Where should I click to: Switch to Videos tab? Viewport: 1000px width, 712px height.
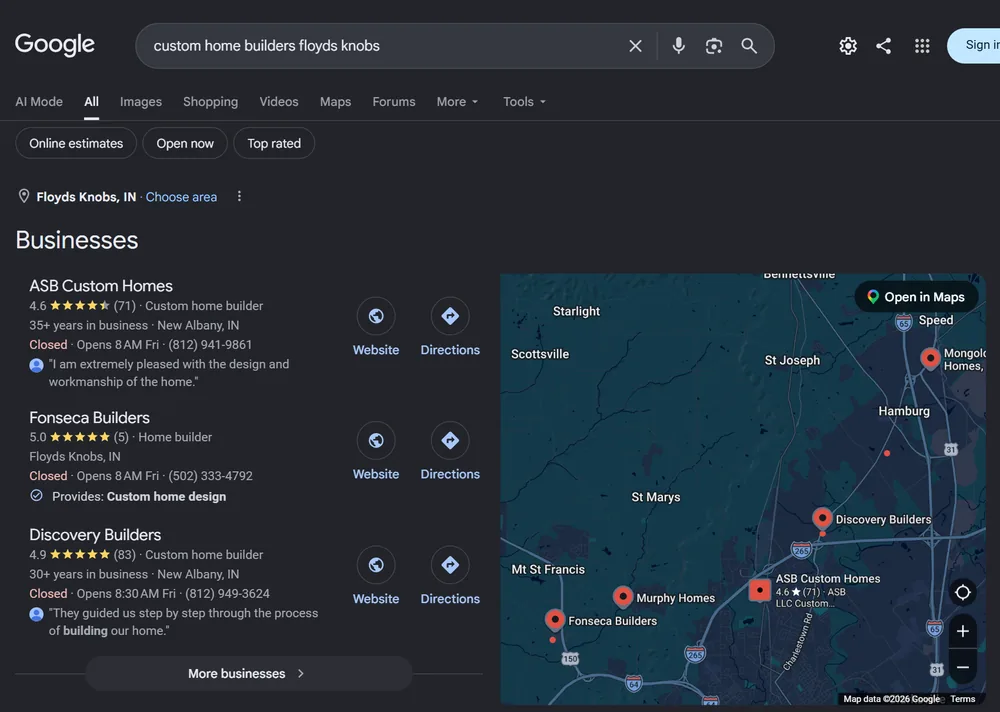[x=279, y=101]
